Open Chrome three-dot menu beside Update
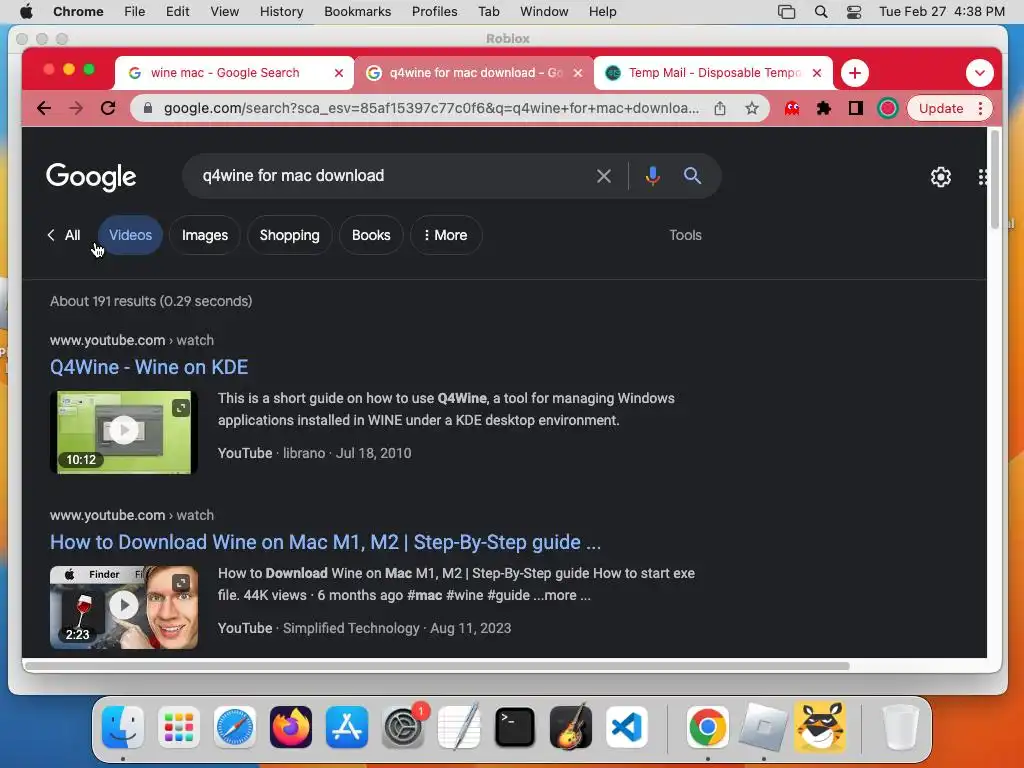The height and width of the screenshot is (768, 1024). [x=980, y=108]
